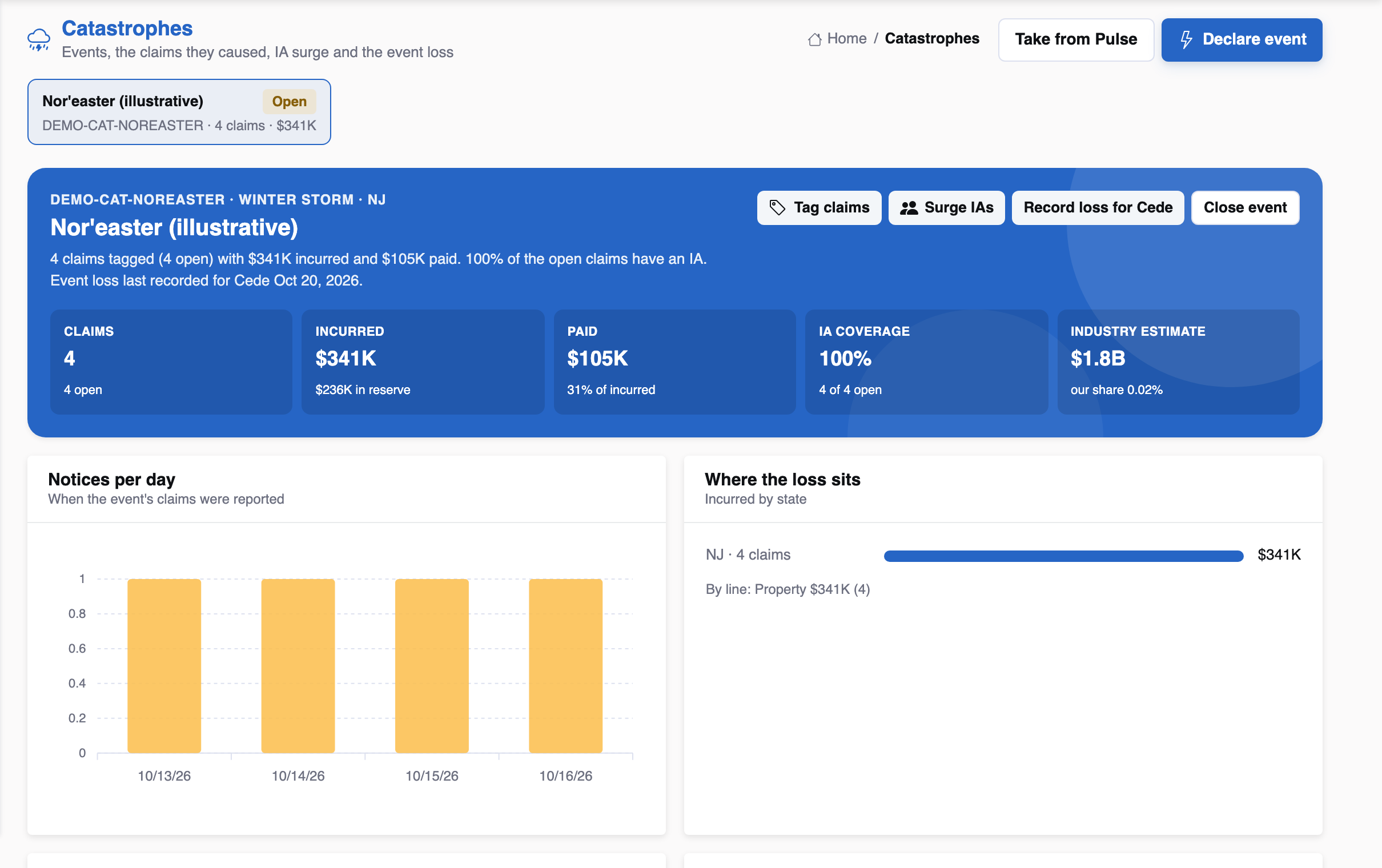Viewport: 1382px width, 868px height.
Task: Click the 'Notices per day' heading
Action: pyautogui.click(x=111, y=479)
